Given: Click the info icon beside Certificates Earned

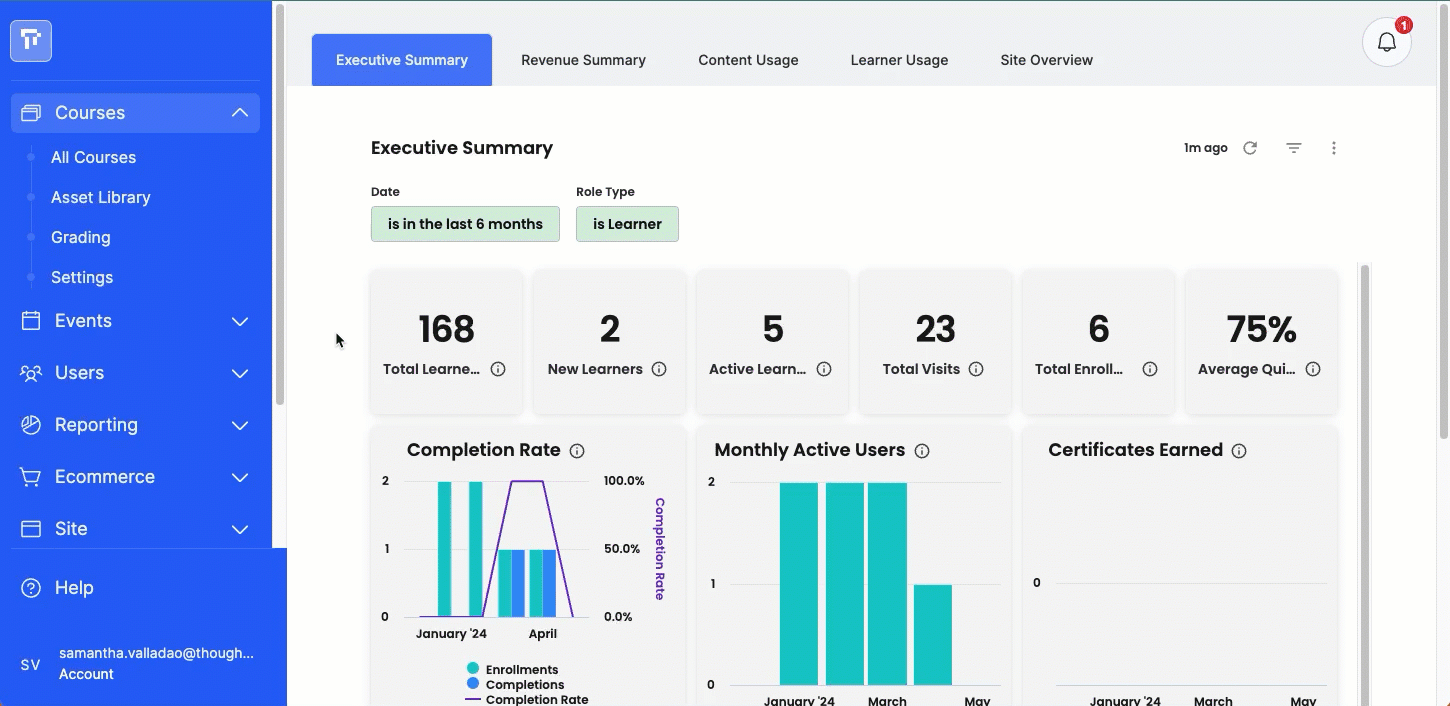Looking at the screenshot, I should pyautogui.click(x=1239, y=451).
